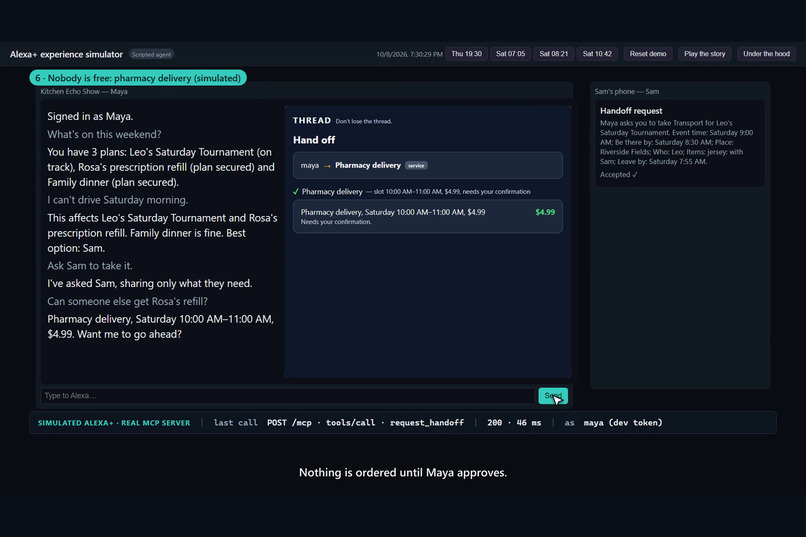Jump to the Sat 07:05 time button
This screenshot has height=537, width=806.
tap(510, 54)
